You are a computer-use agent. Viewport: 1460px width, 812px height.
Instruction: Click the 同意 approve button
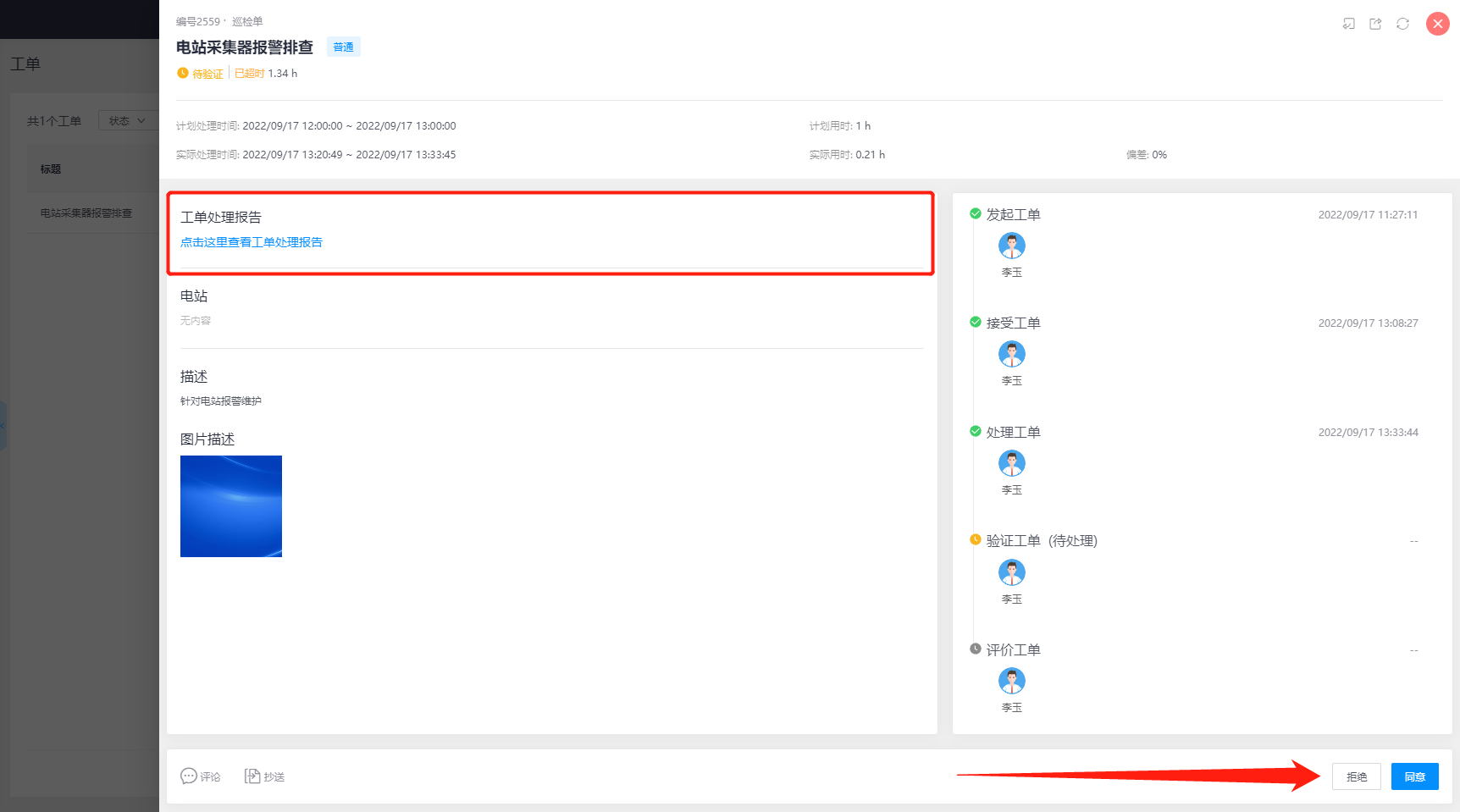[x=1414, y=776]
